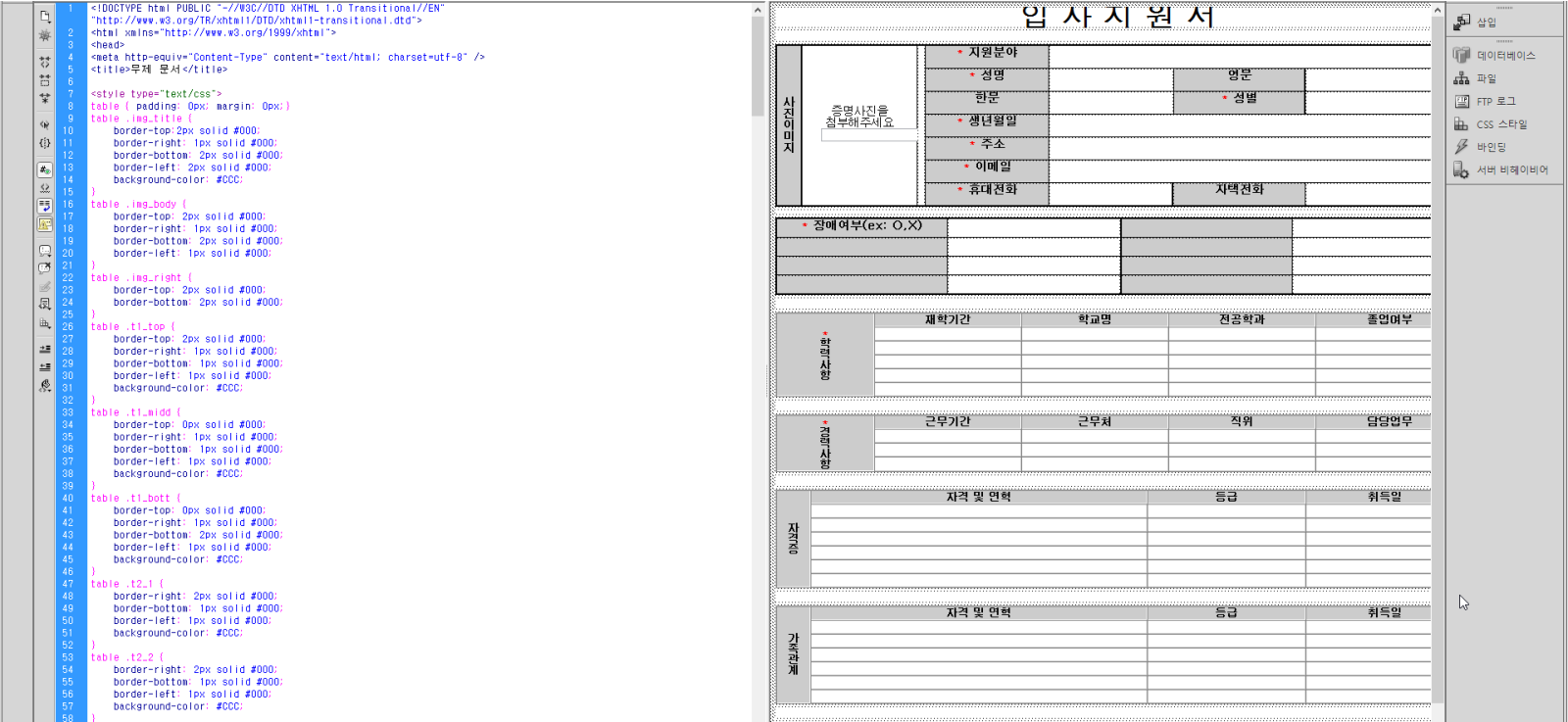The width and height of the screenshot is (1568, 722).
Task: Toggle line numbers in code view
Action: 45,169
